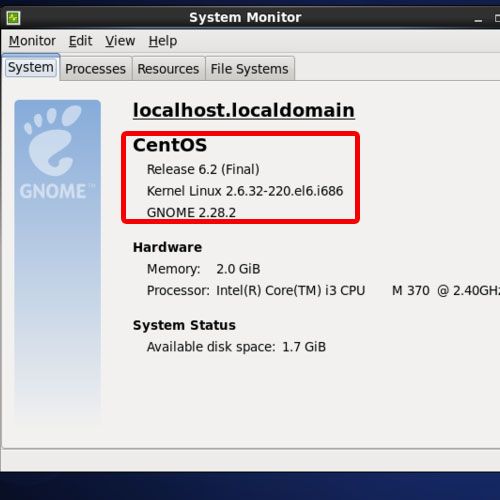Open the Monitor menu
500x500 pixels.
pos(32,41)
